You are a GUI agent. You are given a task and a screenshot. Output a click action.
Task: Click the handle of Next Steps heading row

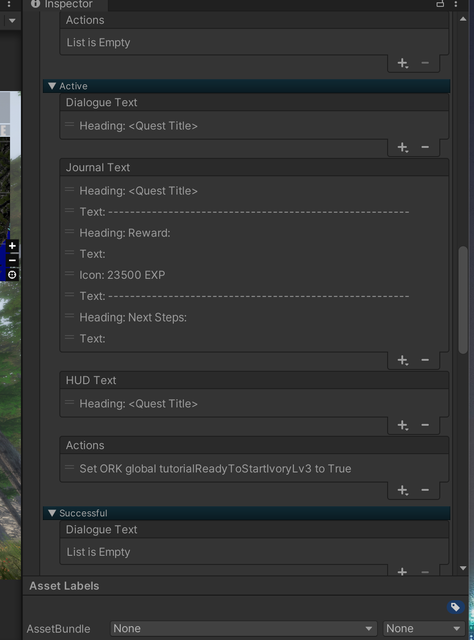click(x=69, y=316)
